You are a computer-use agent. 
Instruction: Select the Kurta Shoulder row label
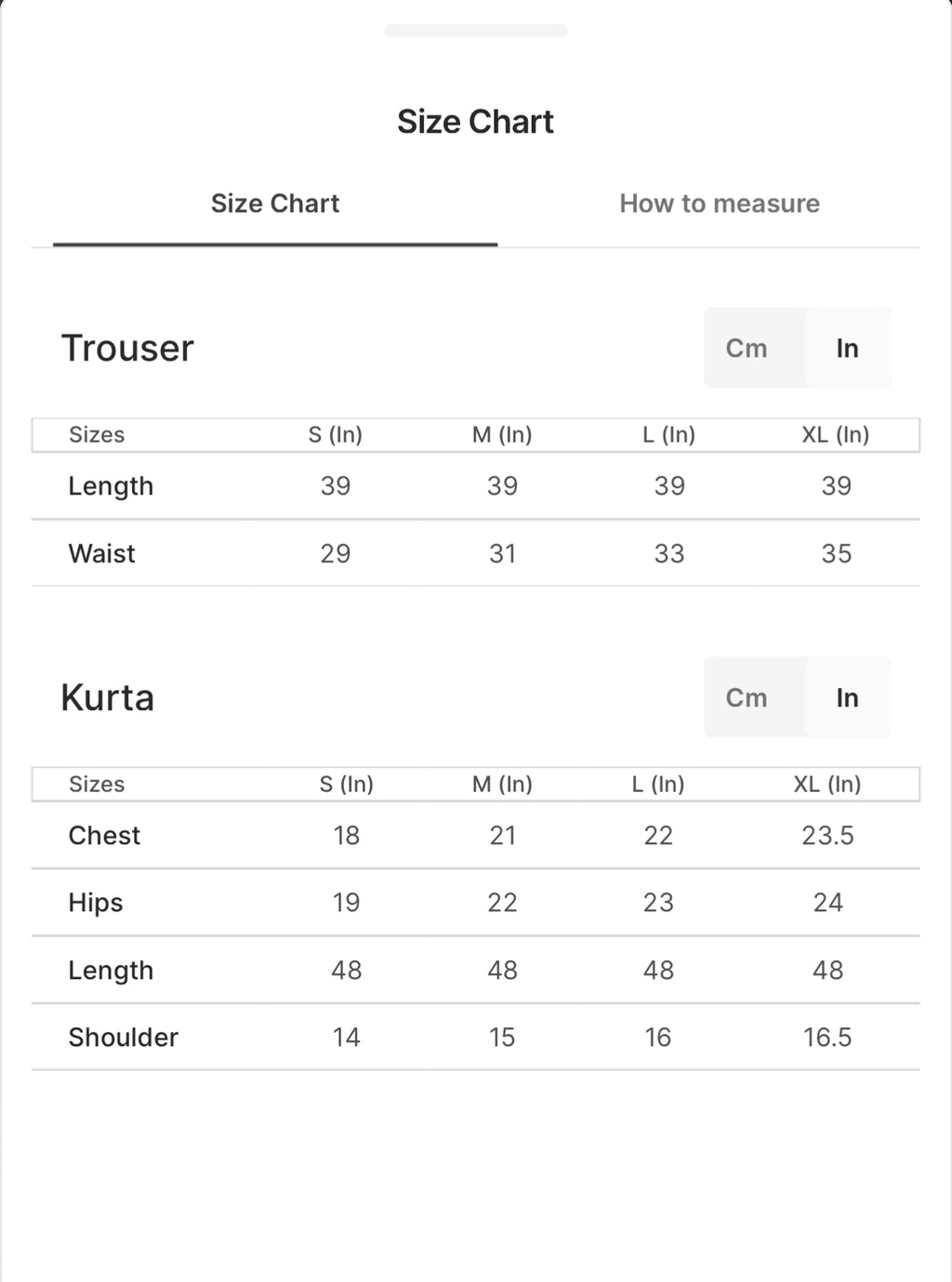[124, 1037]
